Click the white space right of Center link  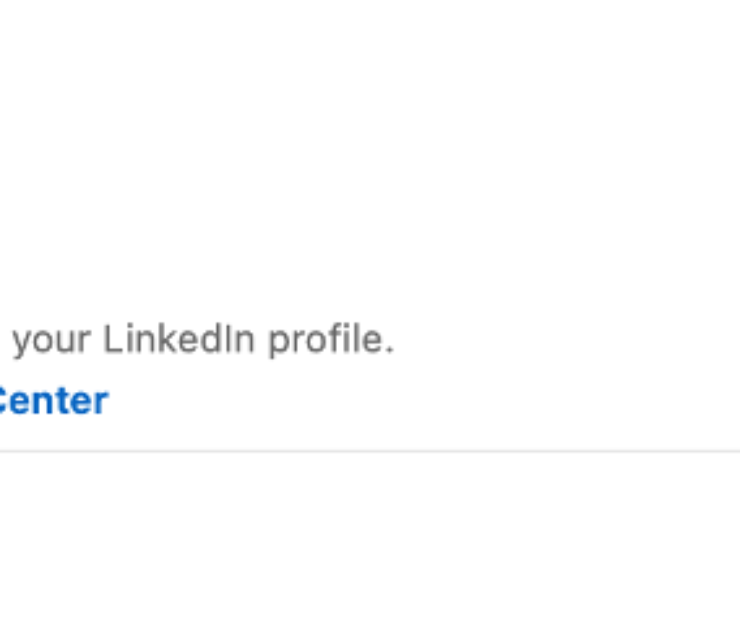click(400, 401)
